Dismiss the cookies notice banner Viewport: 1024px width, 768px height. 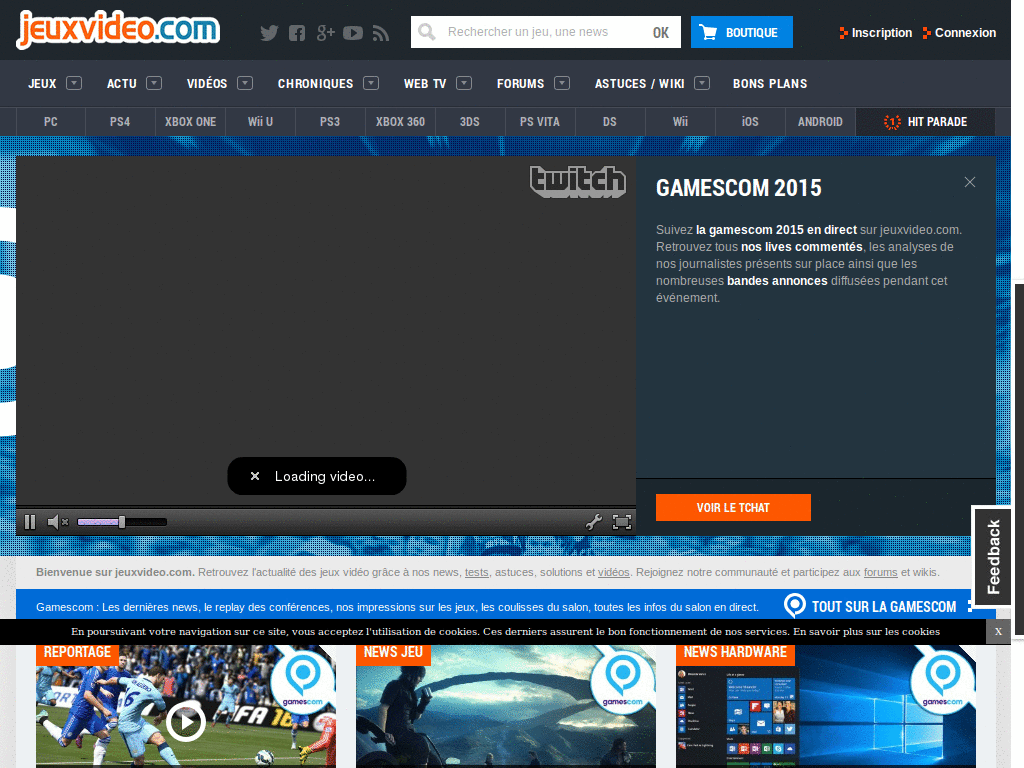pyautogui.click(x=998, y=632)
